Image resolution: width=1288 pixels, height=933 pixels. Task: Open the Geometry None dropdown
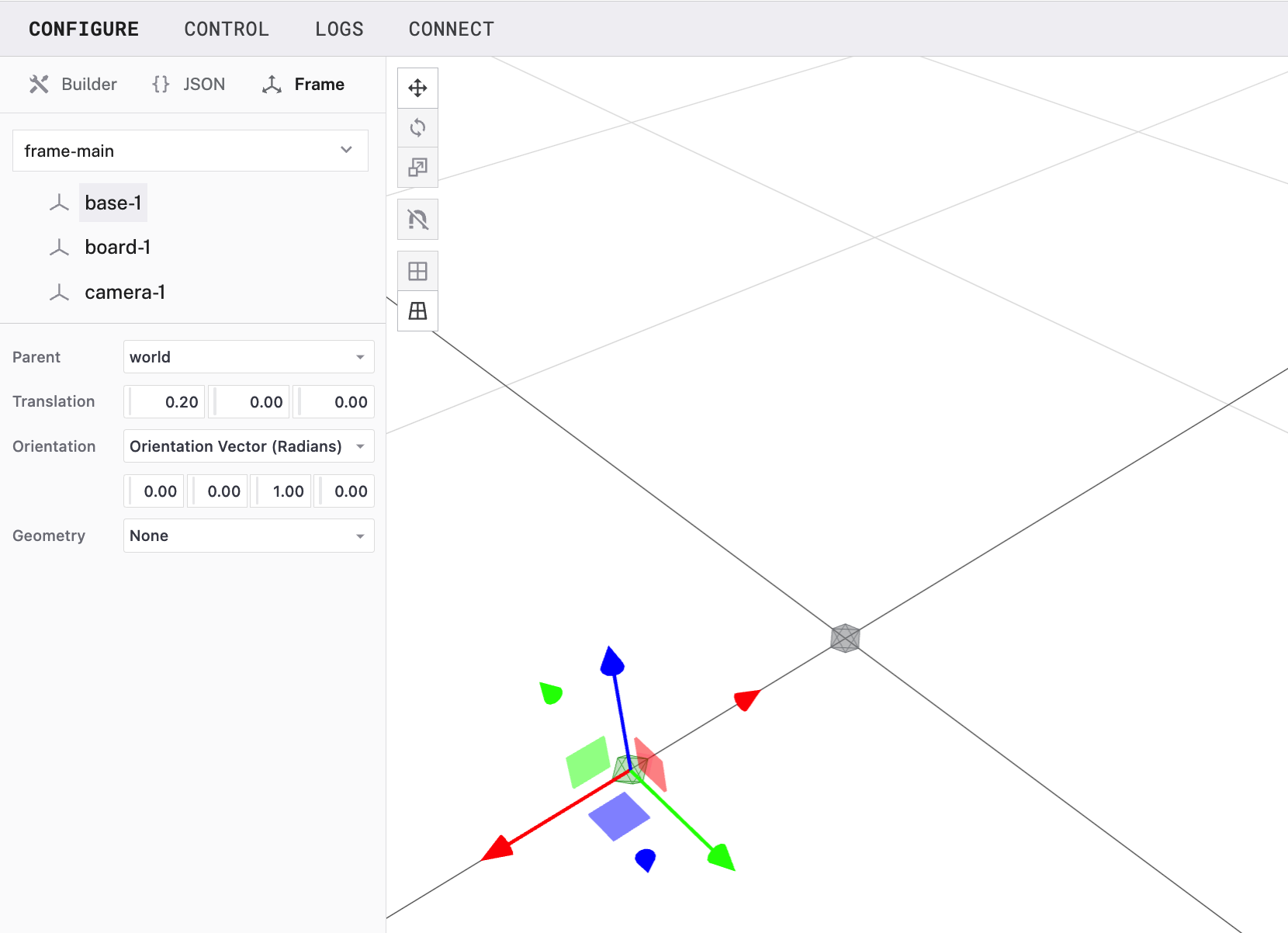[248, 536]
